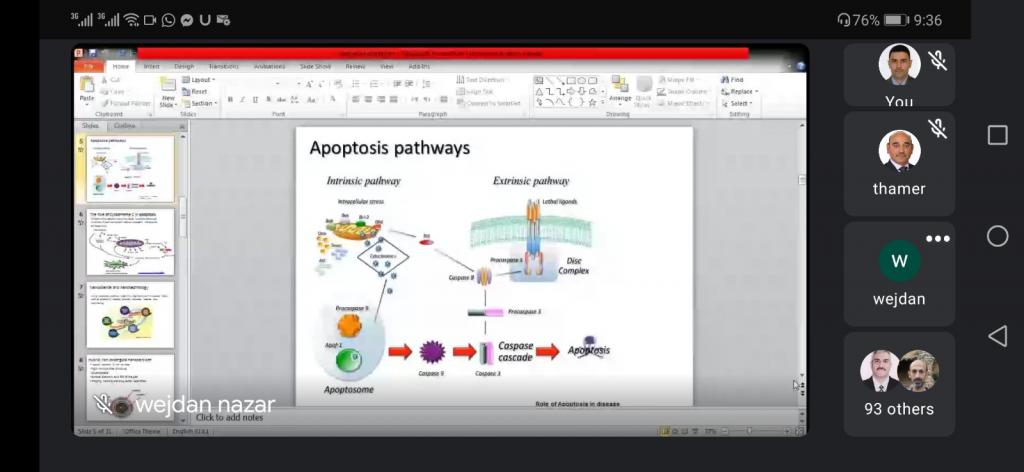Image resolution: width=1024 pixels, height=472 pixels.
Task: Open Find from the Editing group
Action: pyautogui.click(x=737, y=80)
